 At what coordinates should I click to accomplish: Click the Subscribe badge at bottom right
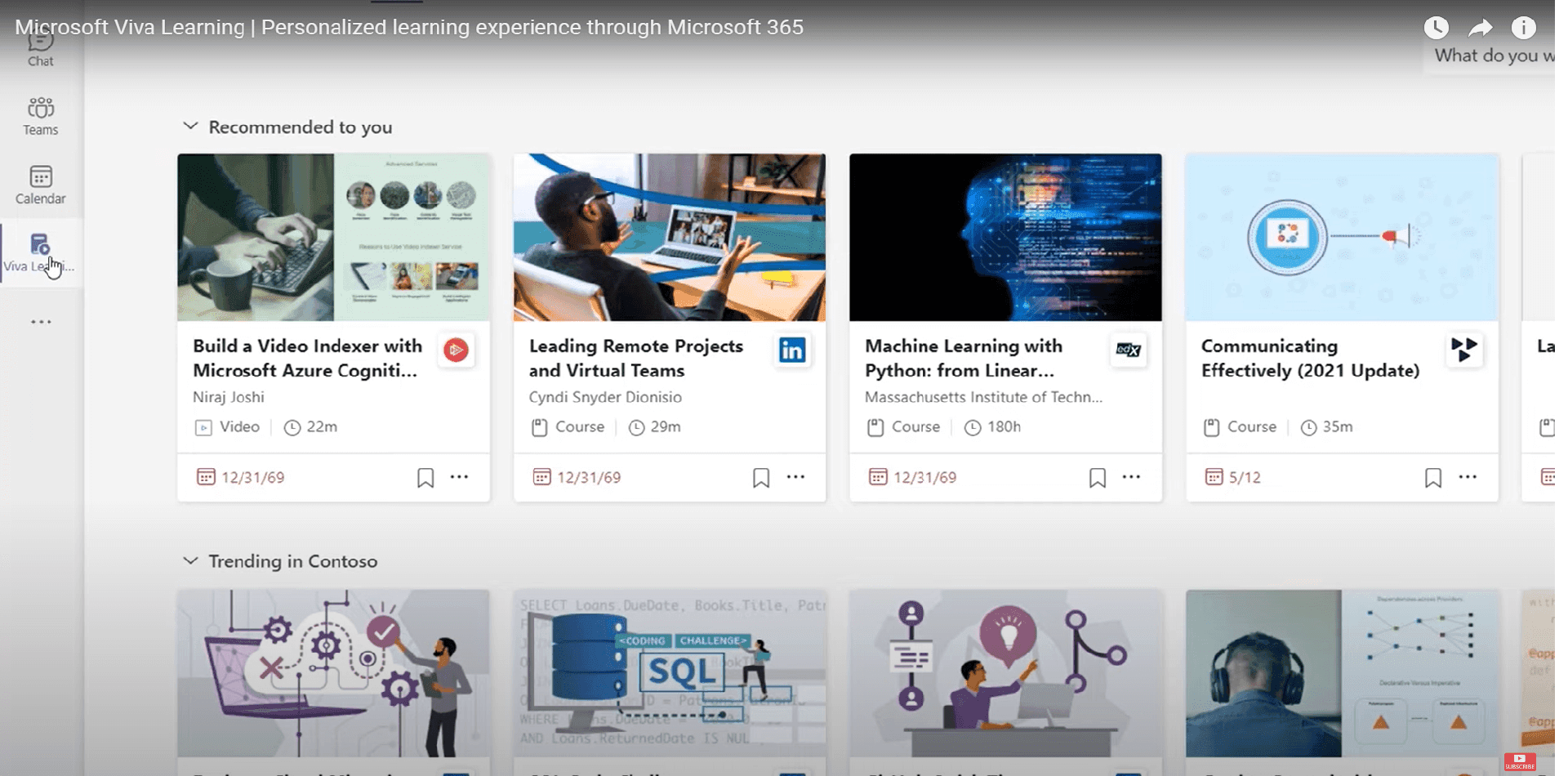[1521, 762]
